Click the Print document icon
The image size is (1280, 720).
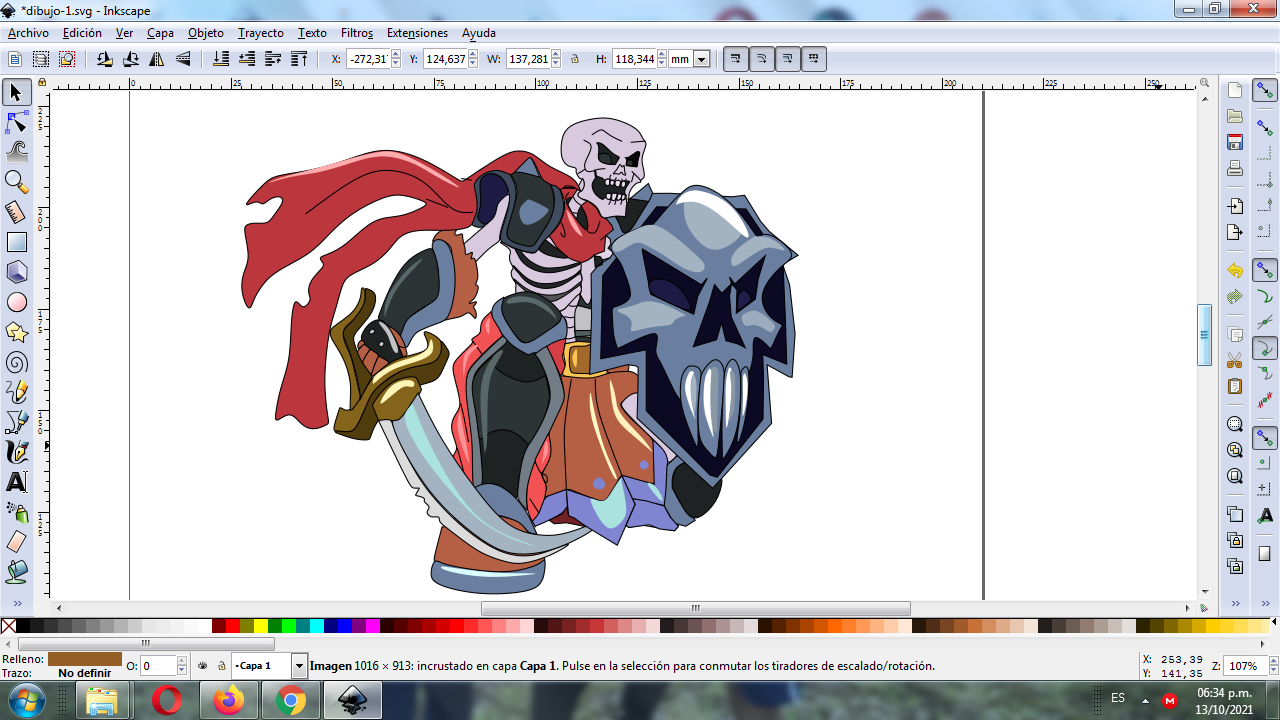(x=1235, y=168)
